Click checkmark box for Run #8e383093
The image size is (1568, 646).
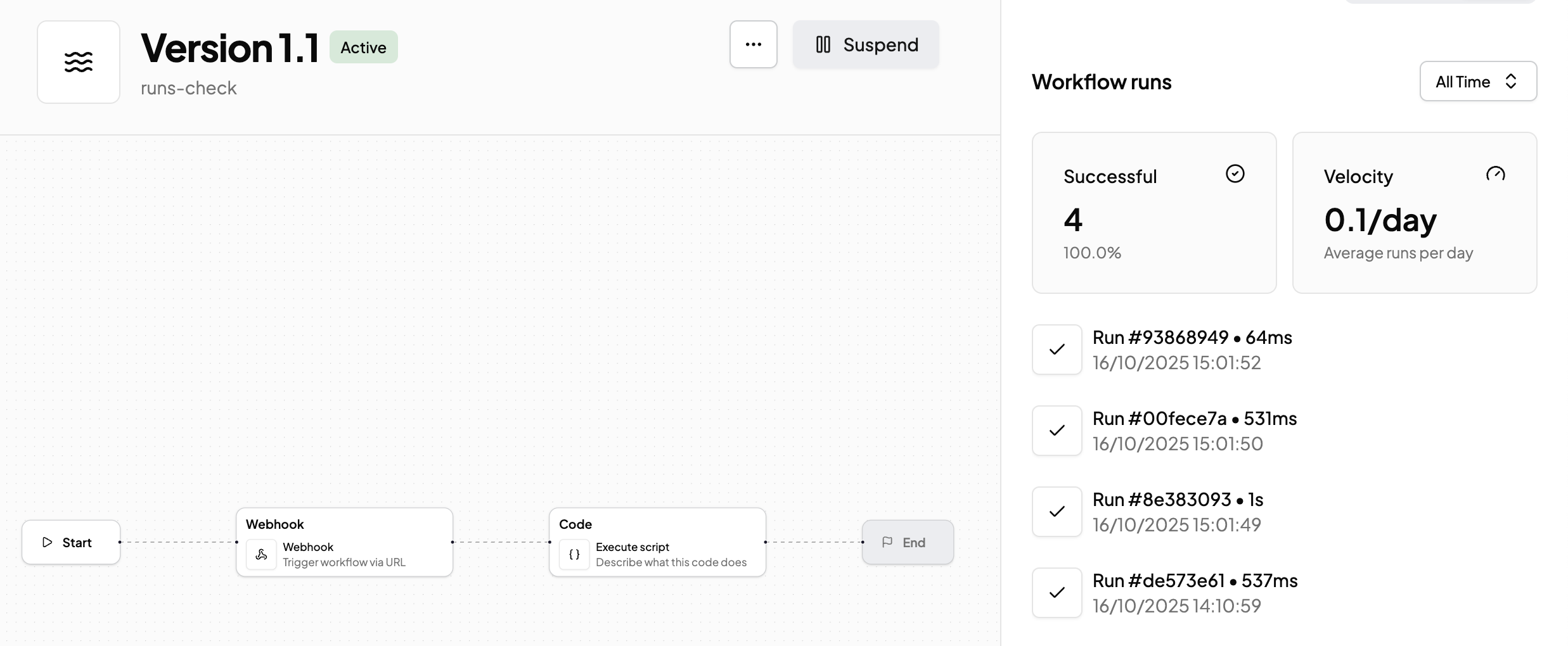pyautogui.click(x=1057, y=512)
